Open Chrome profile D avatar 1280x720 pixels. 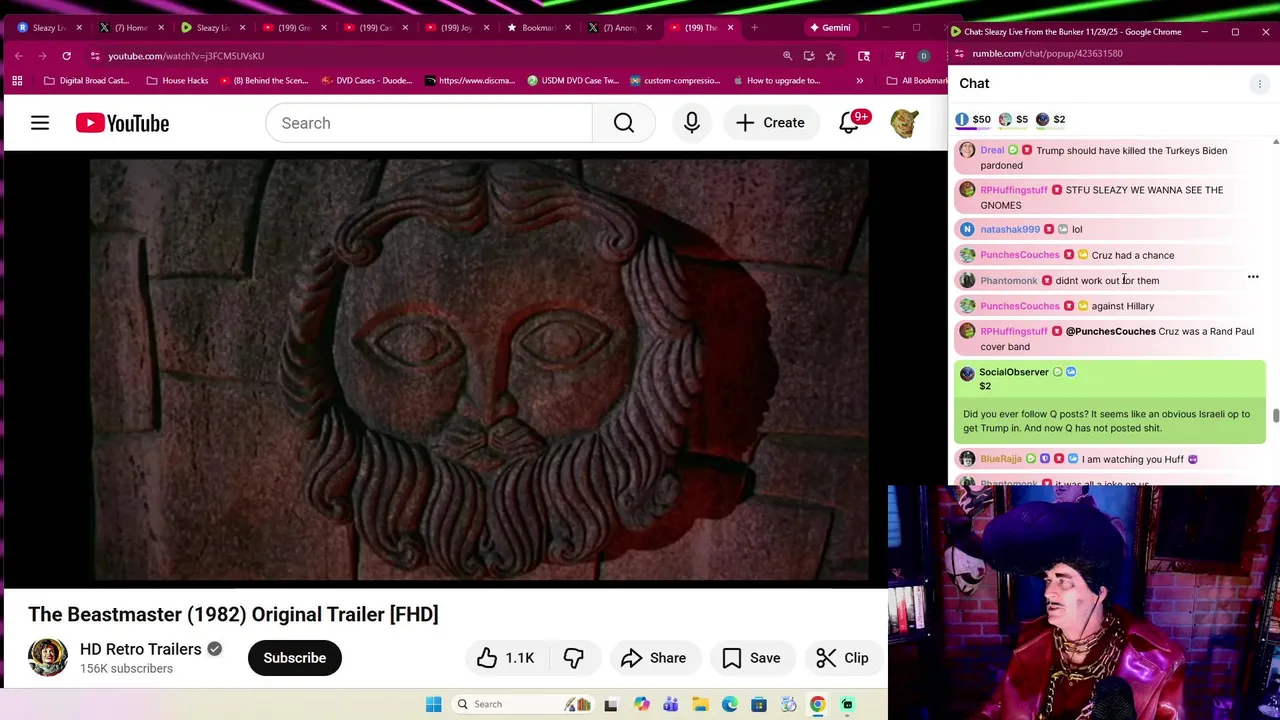(923, 56)
